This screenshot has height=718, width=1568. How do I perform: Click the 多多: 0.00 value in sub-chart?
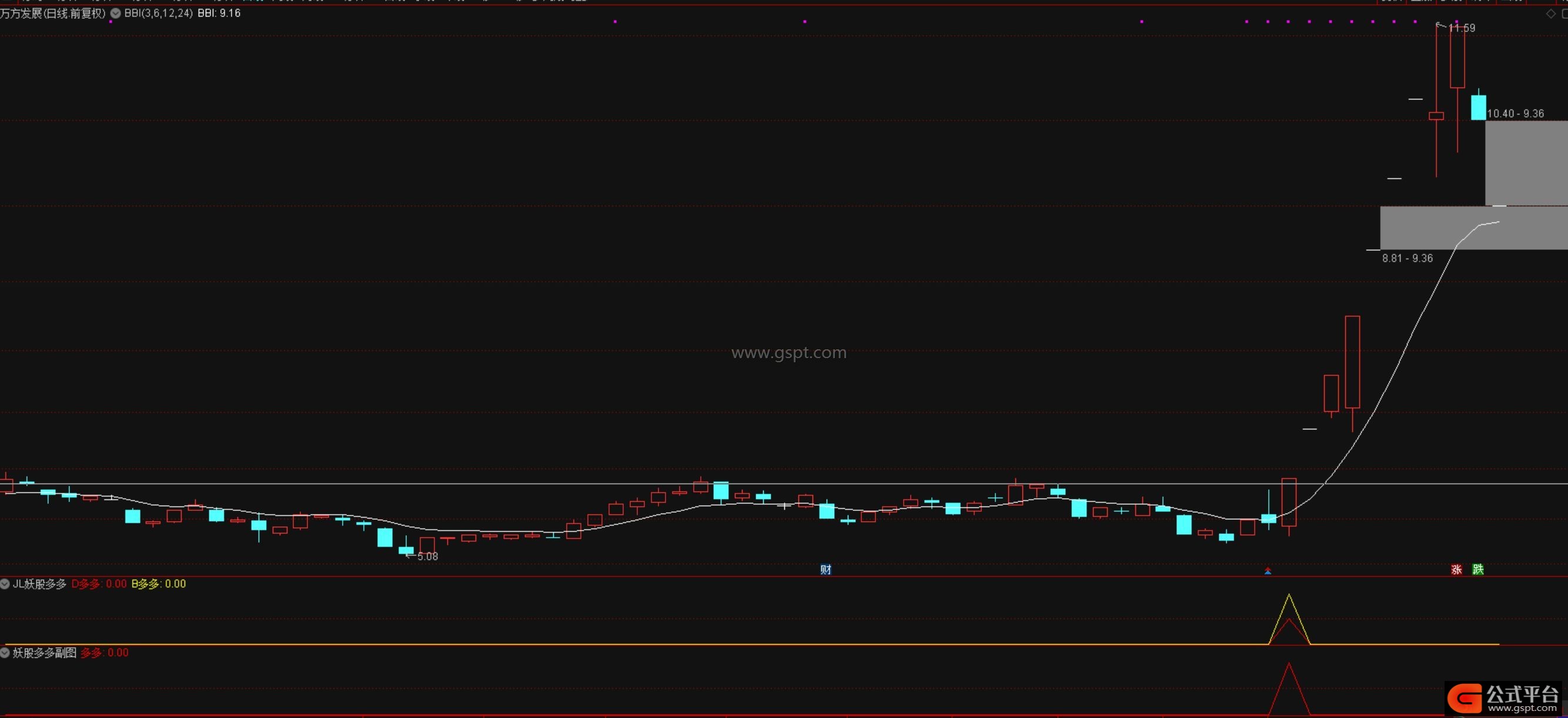(104, 653)
